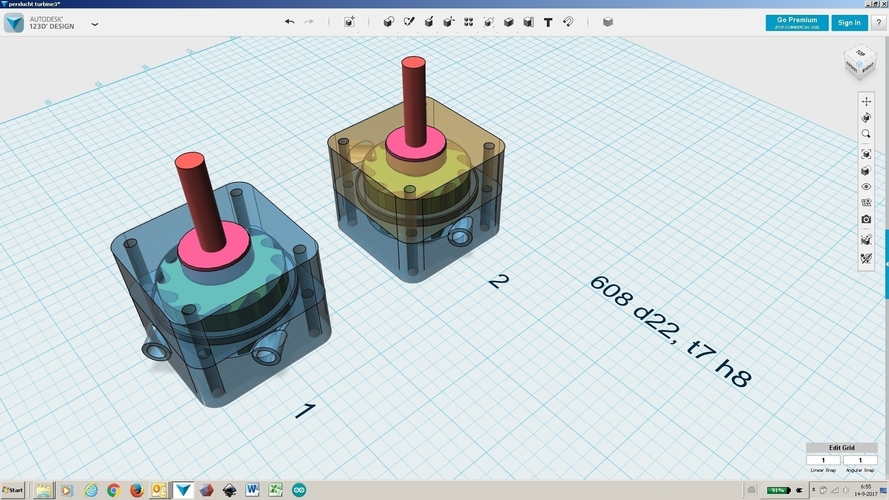Screen dimensions: 889x500
Task: Toggle sketch visibility icon in nav bar
Action: [866, 259]
